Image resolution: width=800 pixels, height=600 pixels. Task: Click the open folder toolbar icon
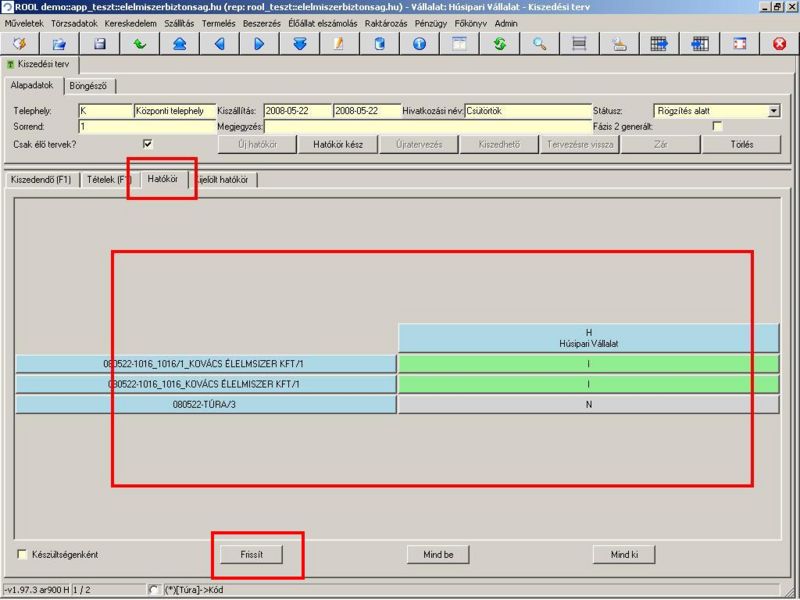click(59, 44)
